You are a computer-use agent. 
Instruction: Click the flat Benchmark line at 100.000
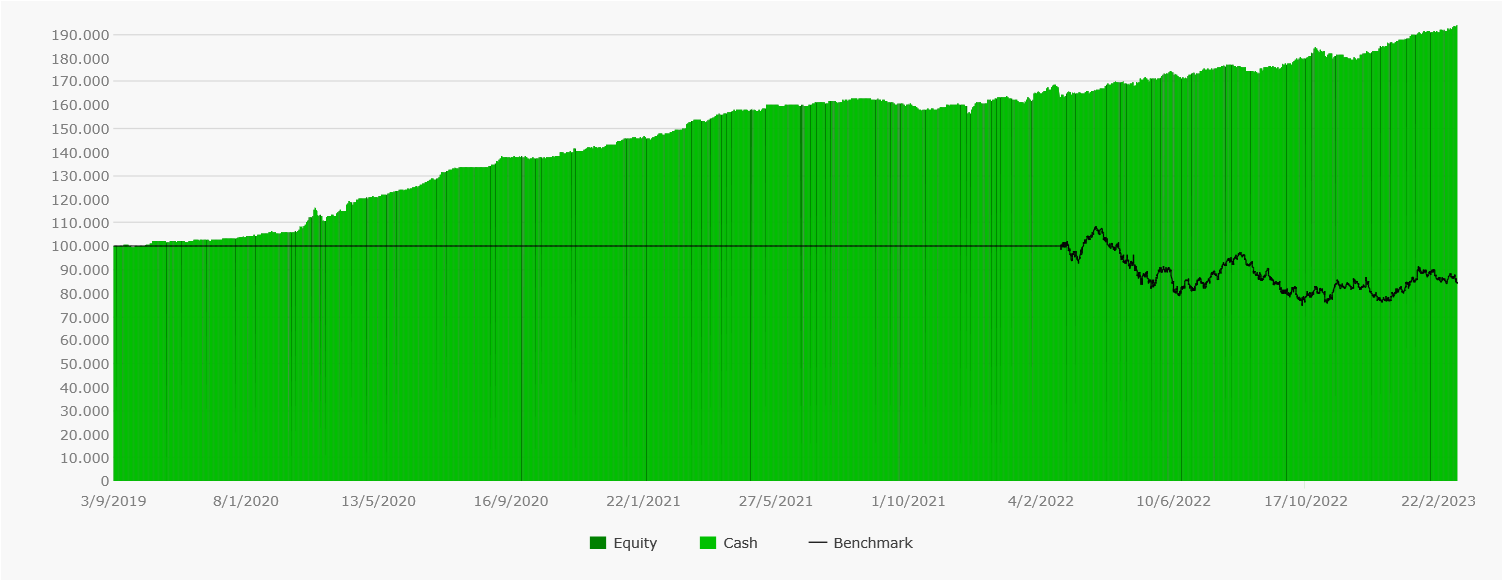pyautogui.click(x=587, y=246)
